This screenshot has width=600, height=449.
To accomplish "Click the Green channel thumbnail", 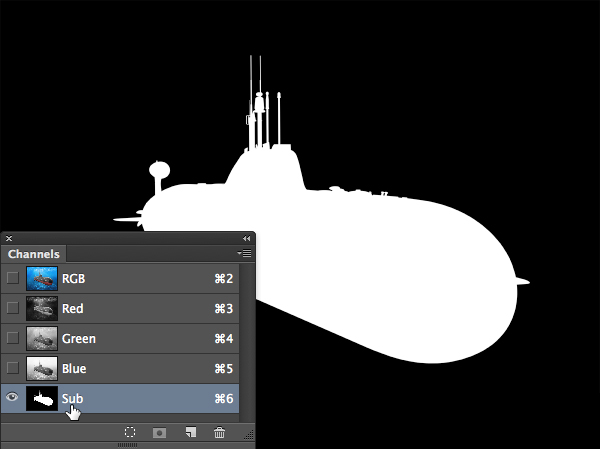I will (42, 338).
